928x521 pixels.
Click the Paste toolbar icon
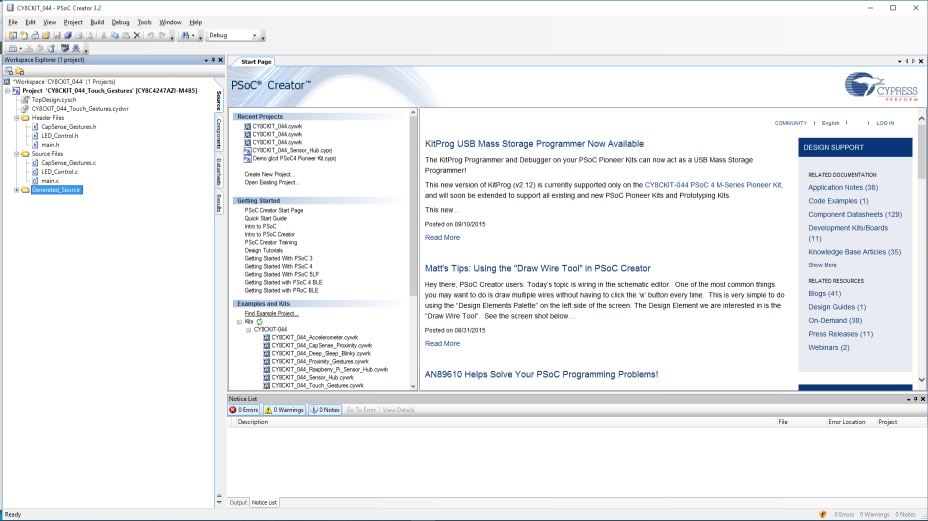click(x=125, y=36)
